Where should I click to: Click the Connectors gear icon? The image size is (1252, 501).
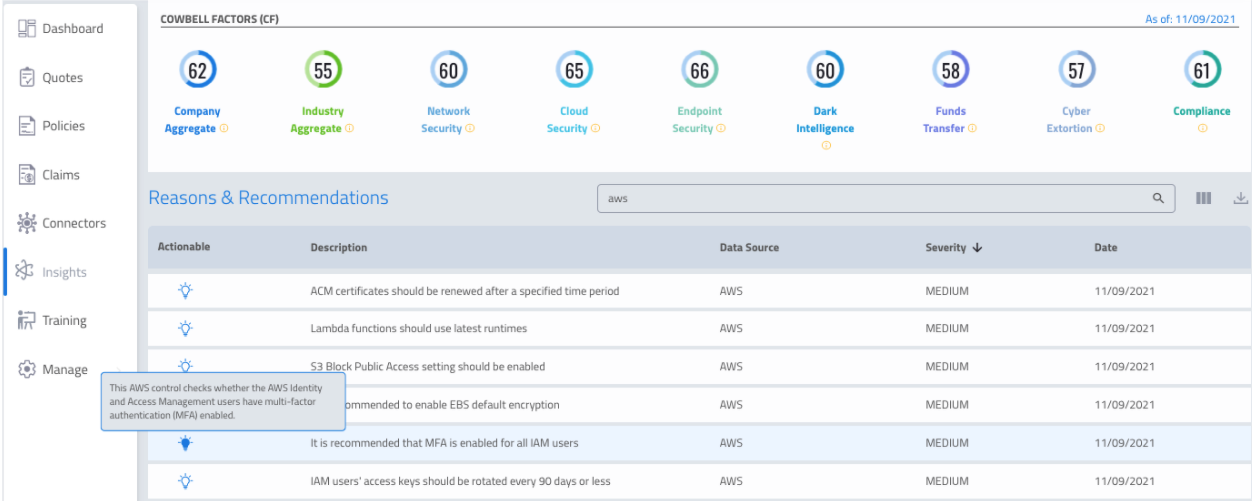click(27, 223)
